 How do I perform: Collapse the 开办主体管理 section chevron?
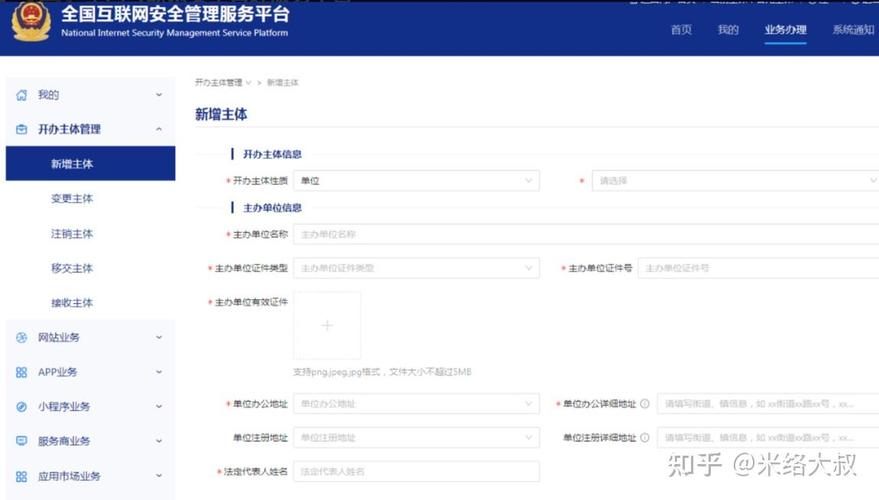(x=159, y=129)
